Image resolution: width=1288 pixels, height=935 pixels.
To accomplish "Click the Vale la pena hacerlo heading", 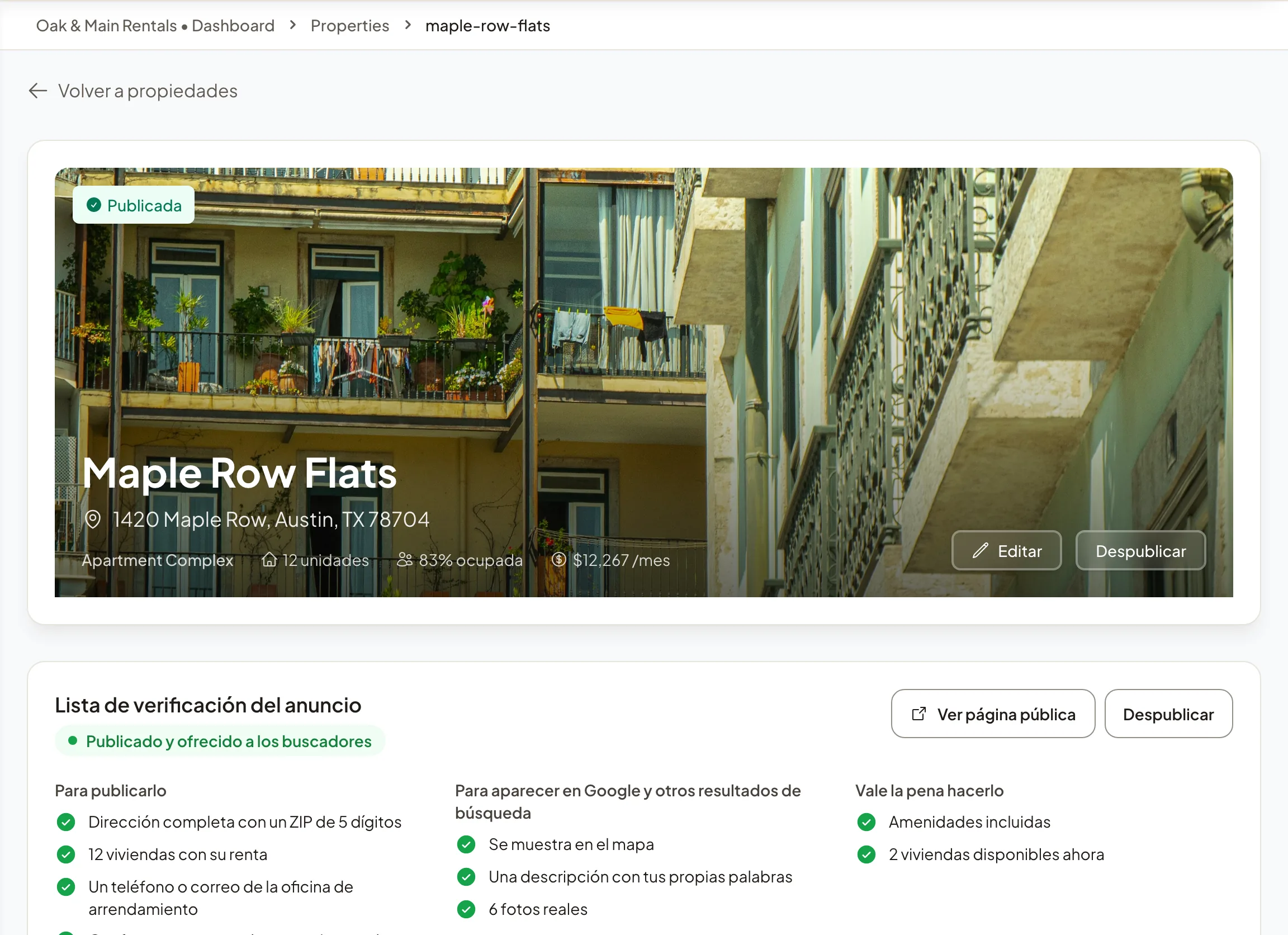I will pyautogui.click(x=930, y=791).
